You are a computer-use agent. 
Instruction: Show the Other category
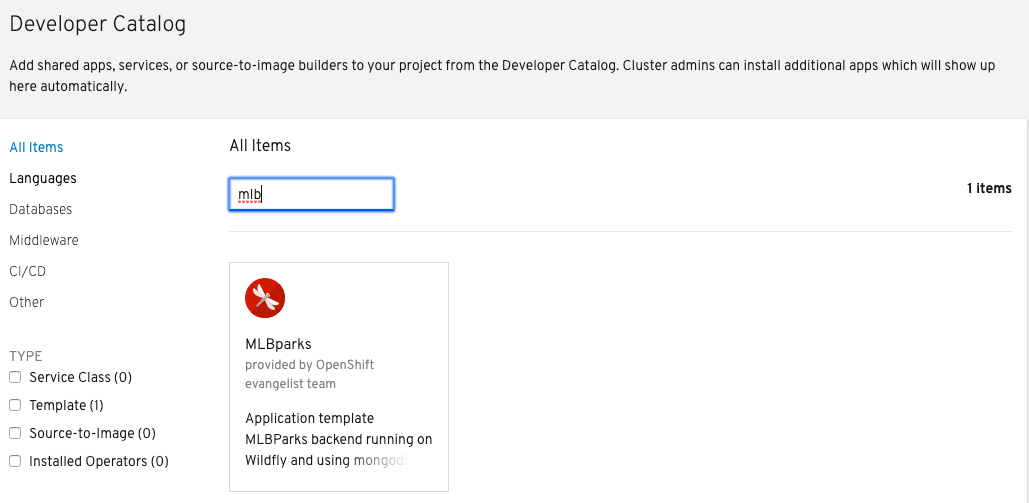27,302
